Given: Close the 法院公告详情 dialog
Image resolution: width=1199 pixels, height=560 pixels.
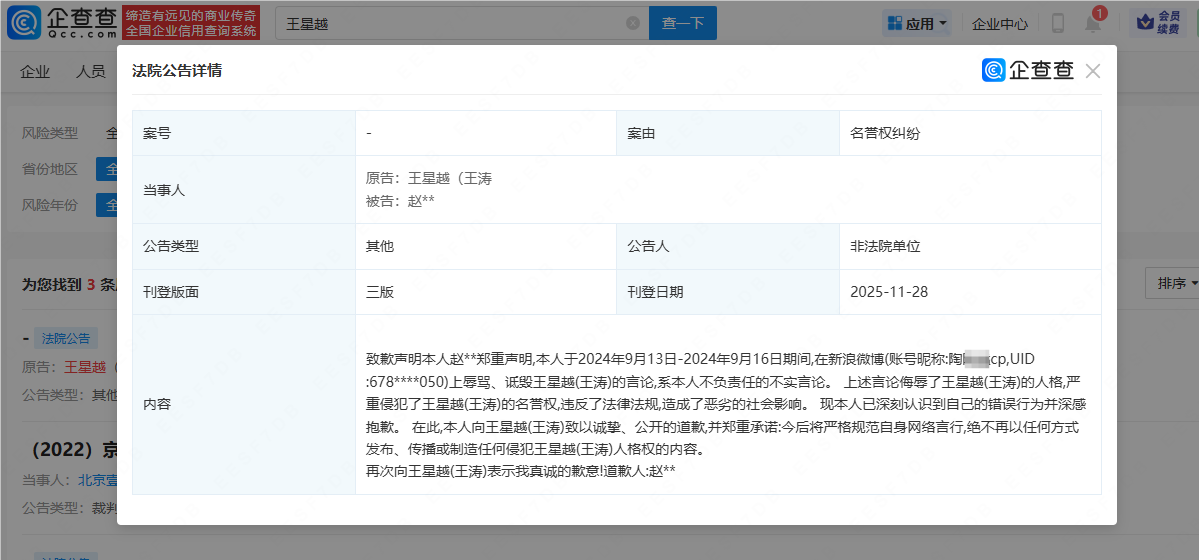Looking at the screenshot, I should pos(1092,71).
